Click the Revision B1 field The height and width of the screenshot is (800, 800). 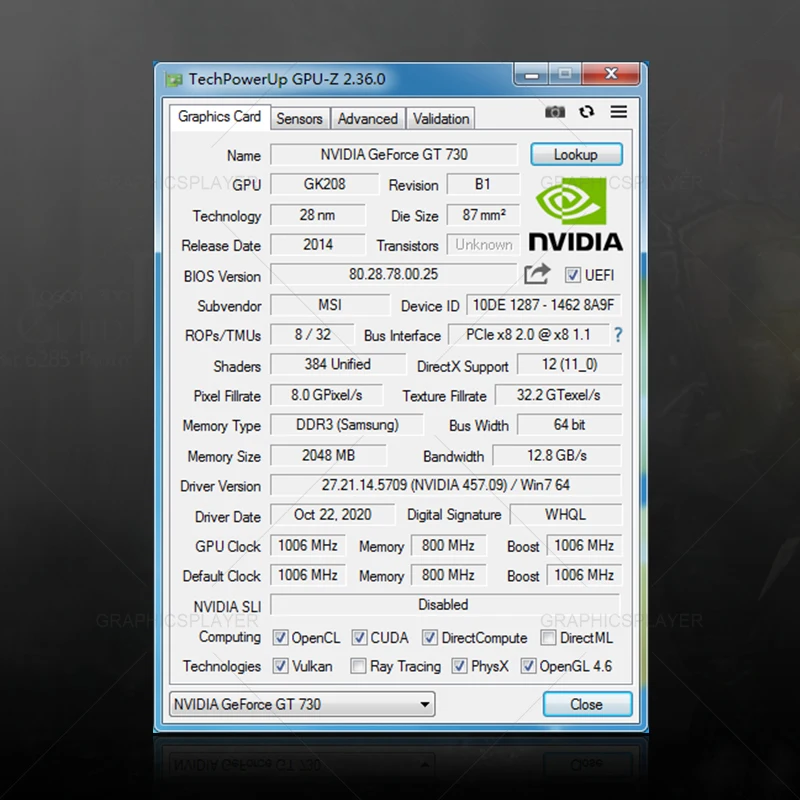pyautogui.click(x=483, y=184)
